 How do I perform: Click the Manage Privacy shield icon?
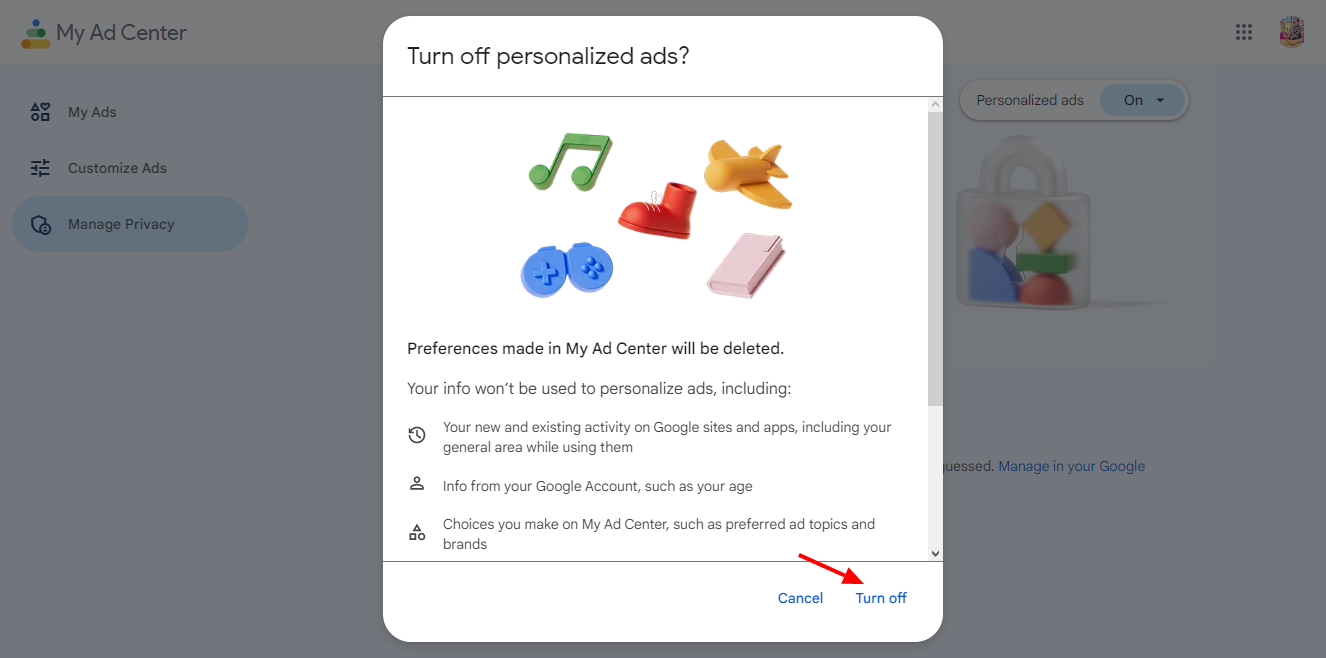coord(41,225)
